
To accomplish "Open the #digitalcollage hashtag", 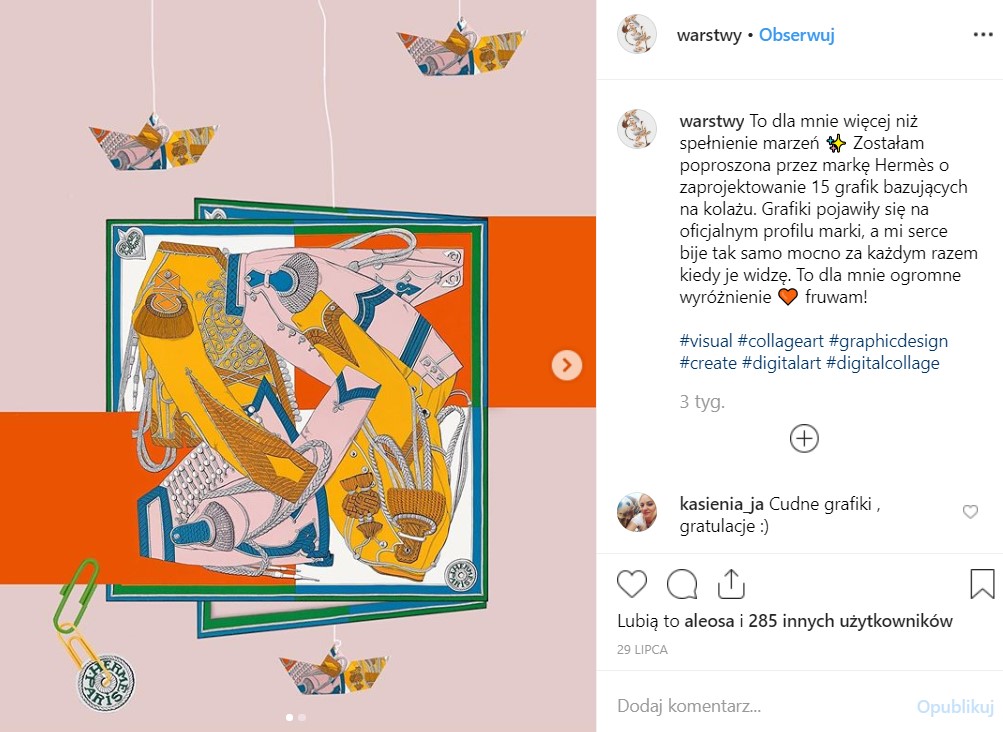I will (x=883, y=363).
